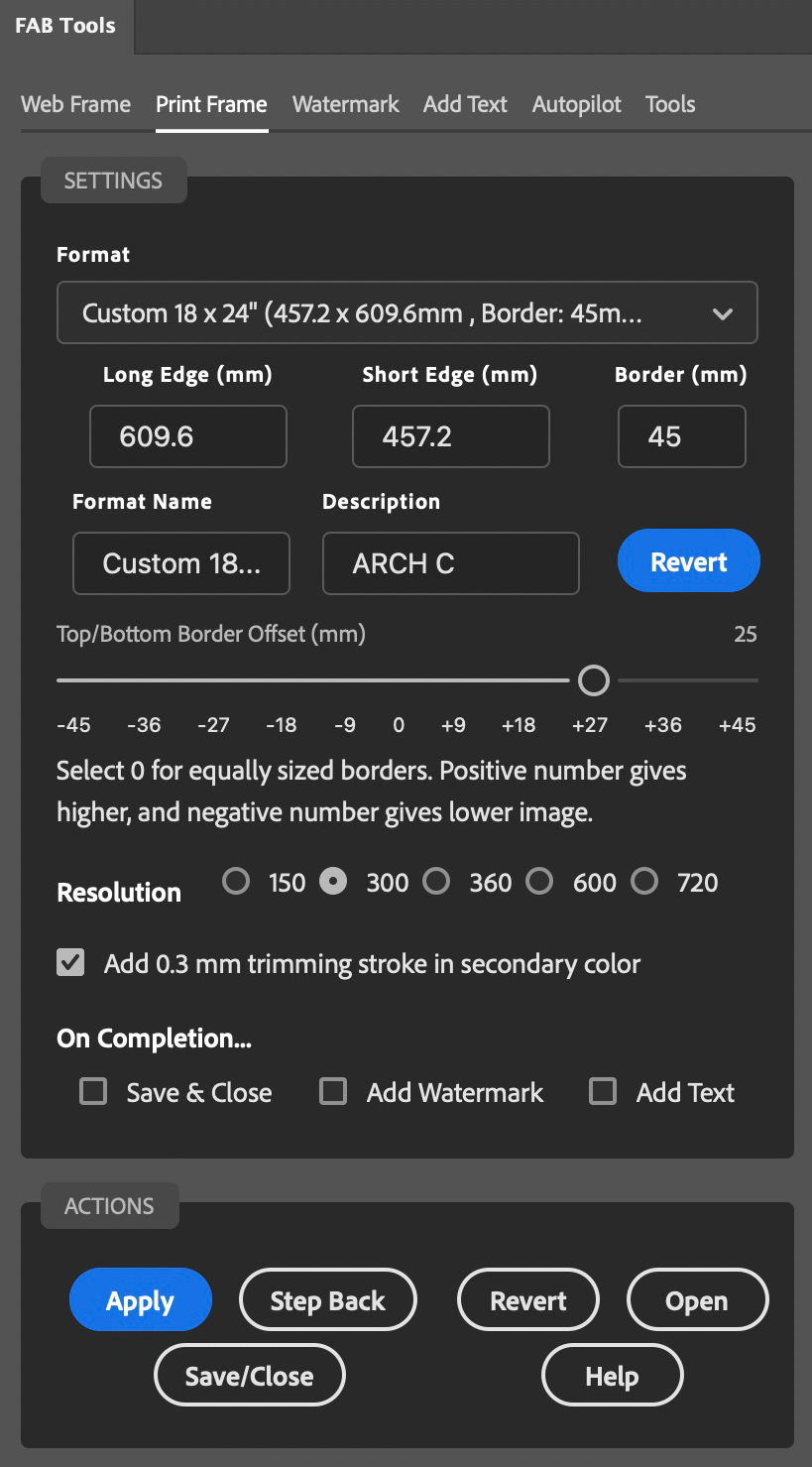Open the Format dropdown chevron

click(x=723, y=314)
